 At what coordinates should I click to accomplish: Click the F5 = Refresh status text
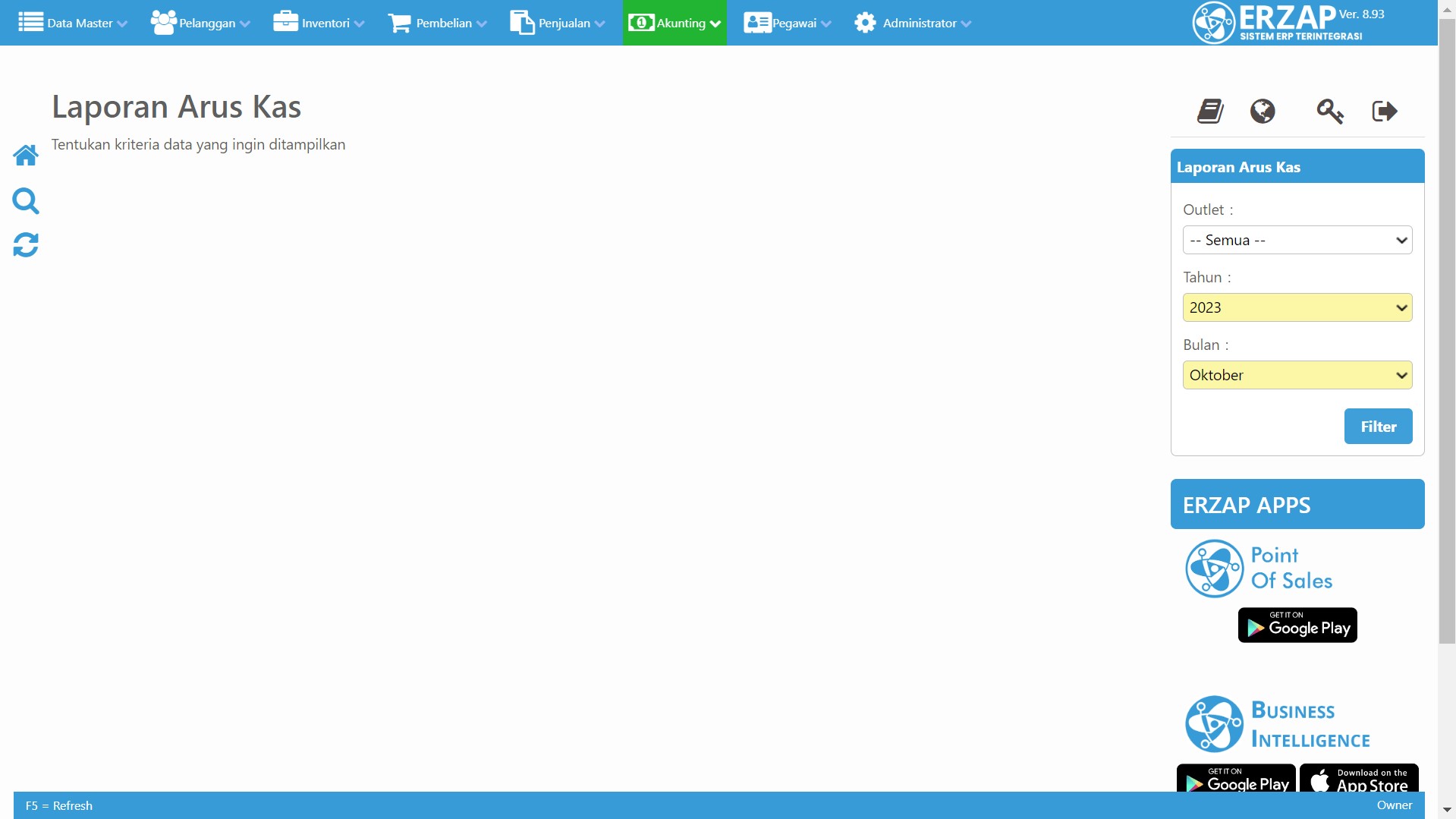(x=59, y=805)
